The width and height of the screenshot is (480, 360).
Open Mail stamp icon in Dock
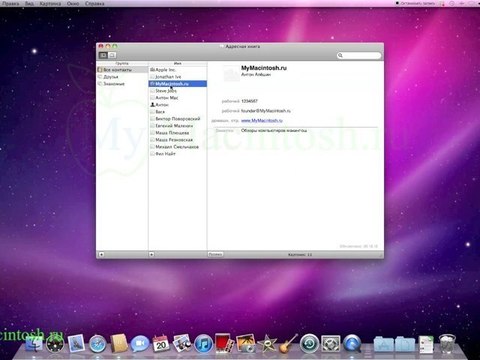76,344
